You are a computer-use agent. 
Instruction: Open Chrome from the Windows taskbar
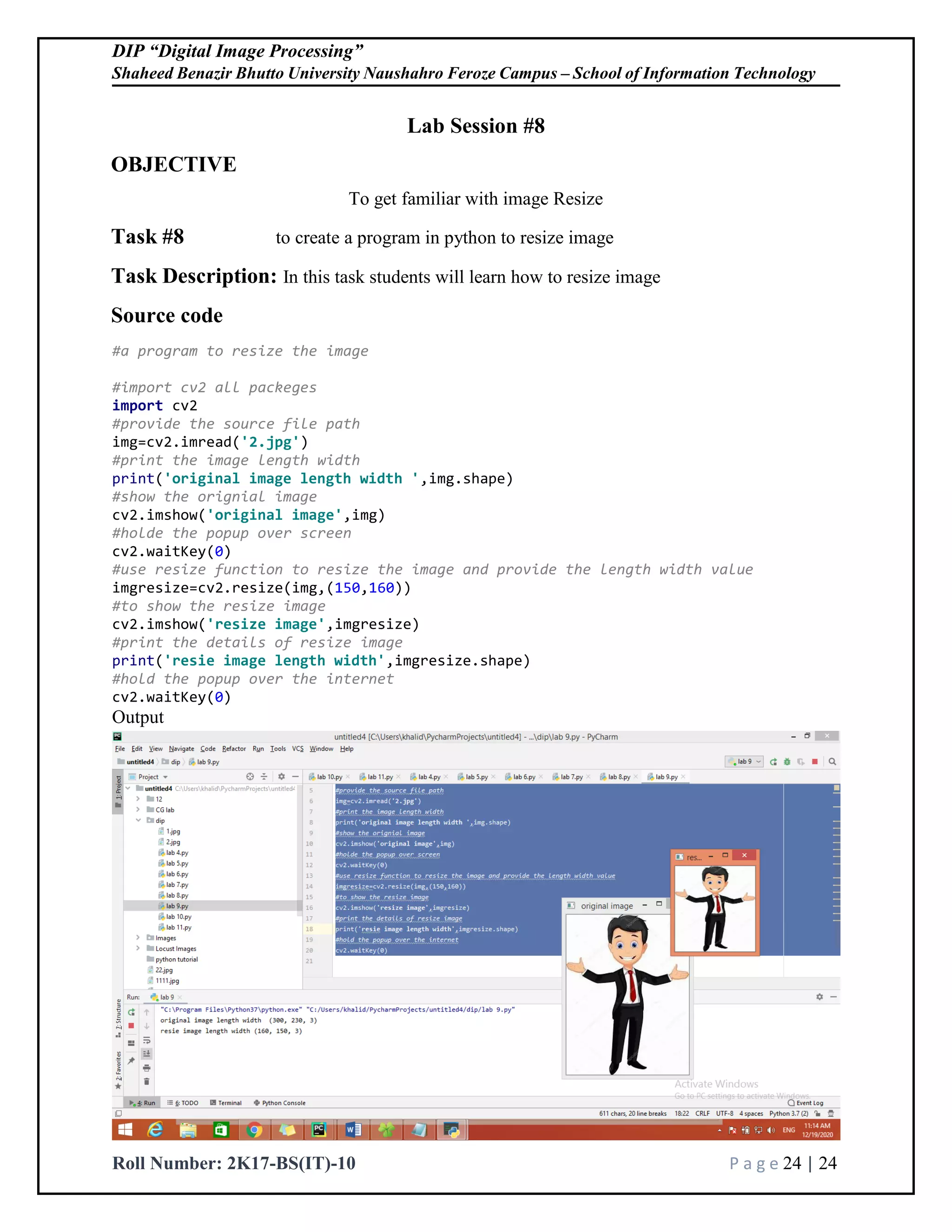(x=254, y=1130)
